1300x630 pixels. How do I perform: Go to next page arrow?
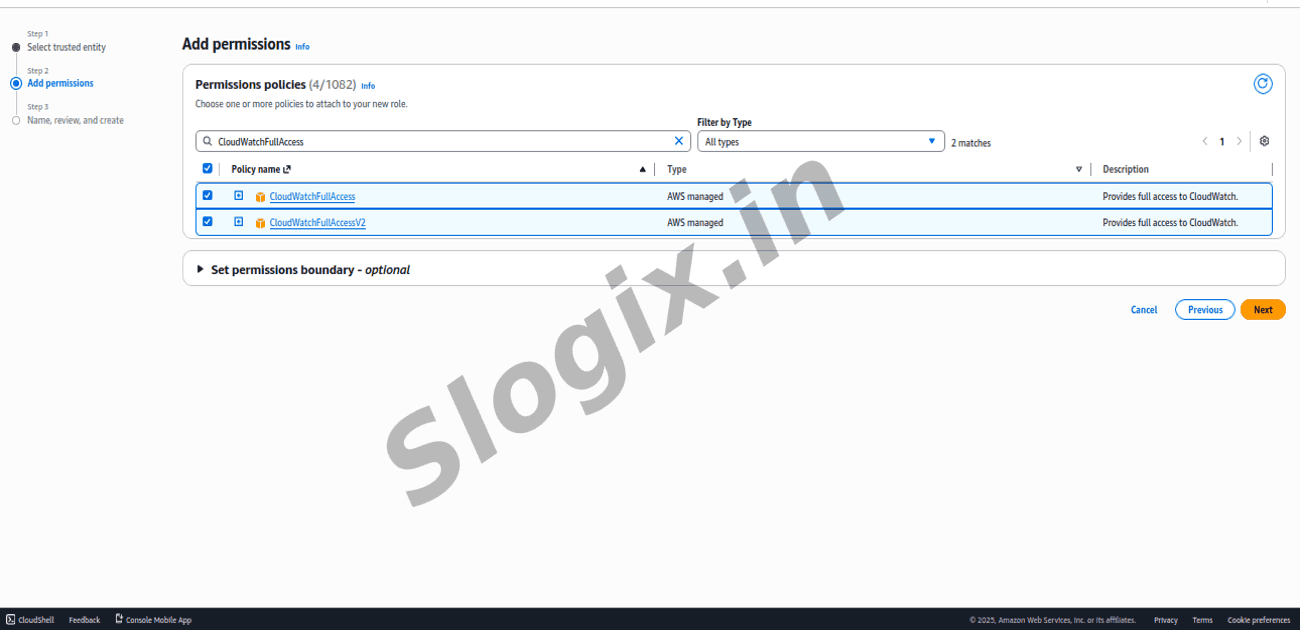pyautogui.click(x=1239, y=142)
